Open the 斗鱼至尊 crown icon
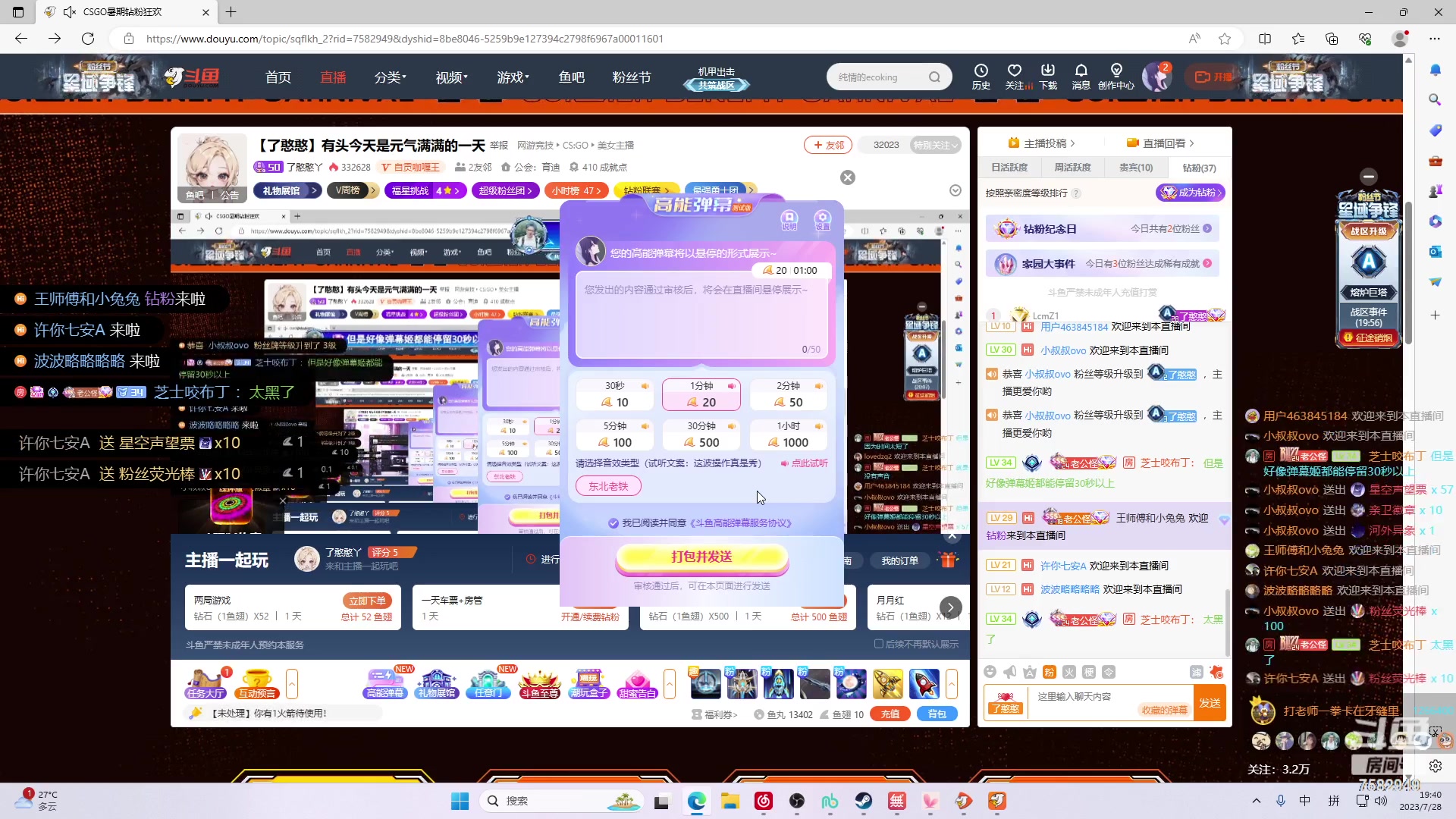The width and height of the screenshot is (1456, 819). [539, 683]
